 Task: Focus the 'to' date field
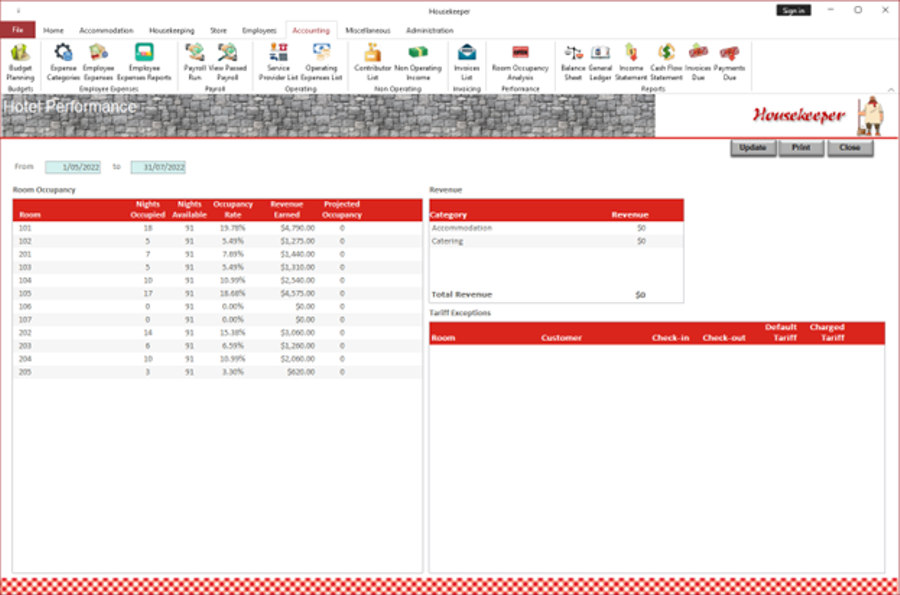[158, 167]
